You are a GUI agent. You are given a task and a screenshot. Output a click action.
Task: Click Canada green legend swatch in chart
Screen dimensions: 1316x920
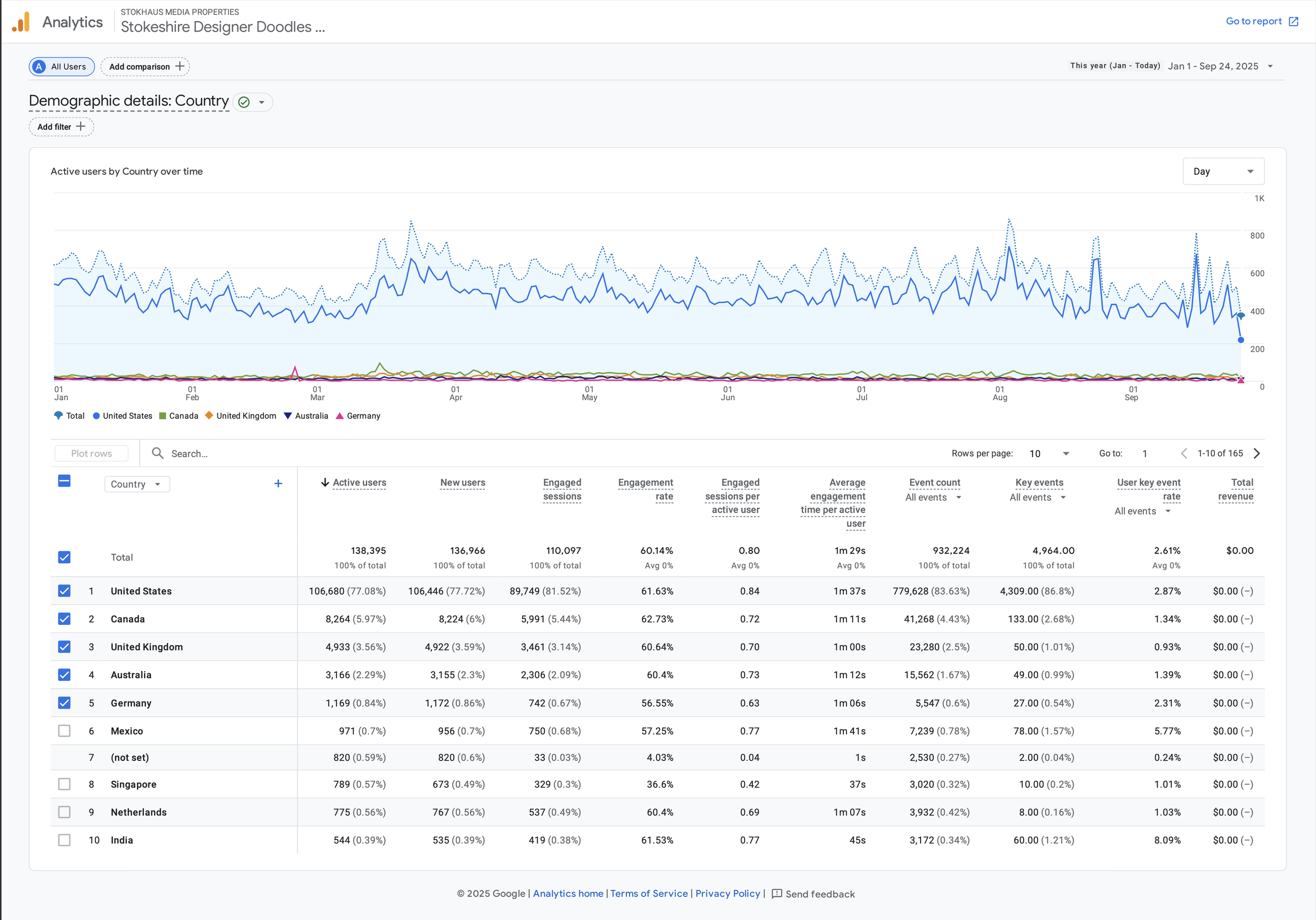pos(163,416)
